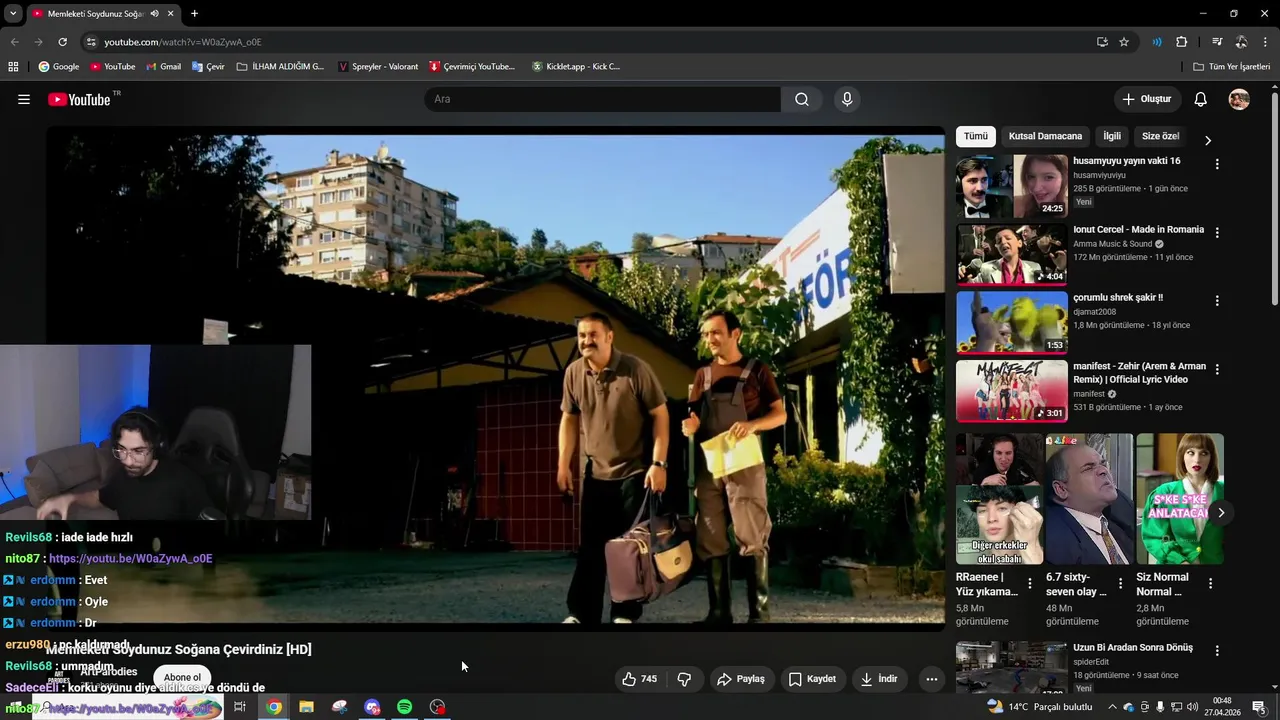
Task: Select the İlgili filter chip
Action: pyautogui.click(x=1112, y=136)
